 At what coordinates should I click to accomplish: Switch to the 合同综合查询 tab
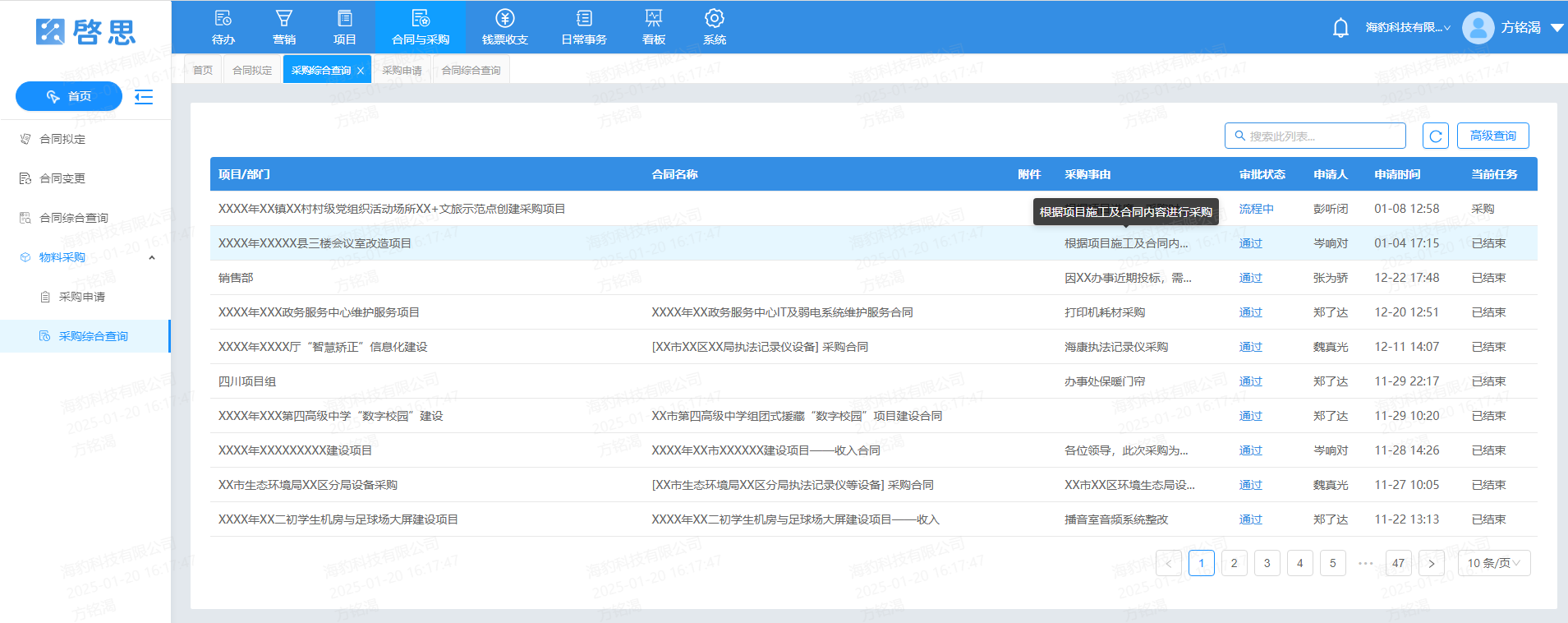pos(471,70)
